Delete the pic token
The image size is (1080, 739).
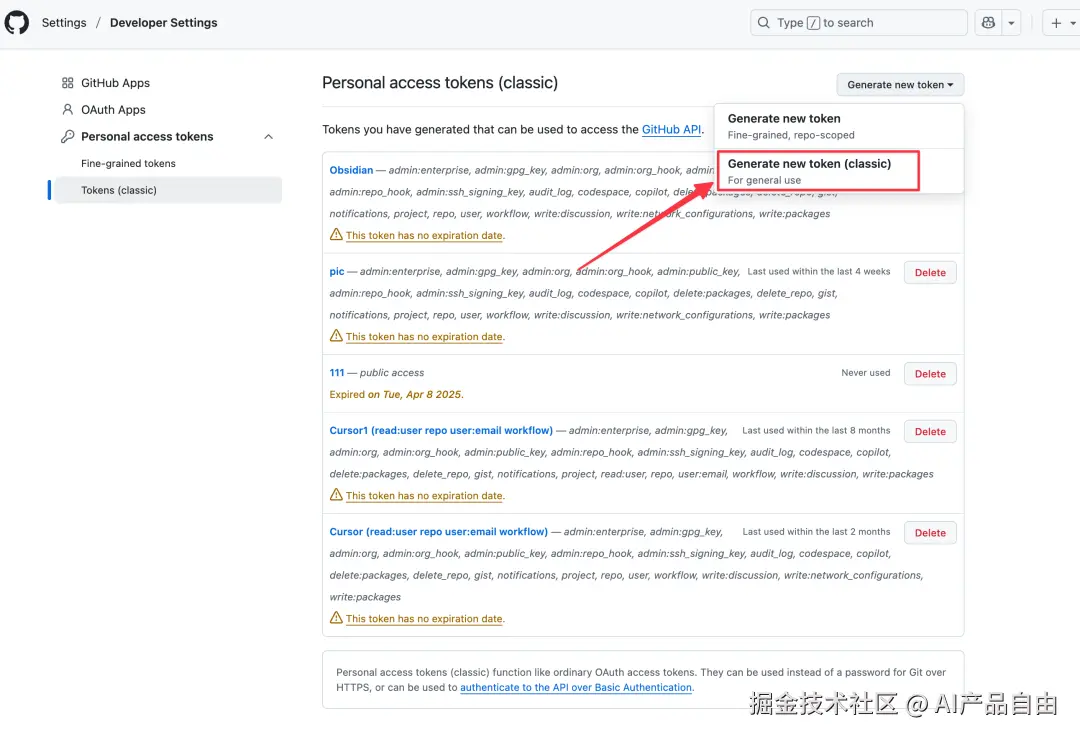930,273
